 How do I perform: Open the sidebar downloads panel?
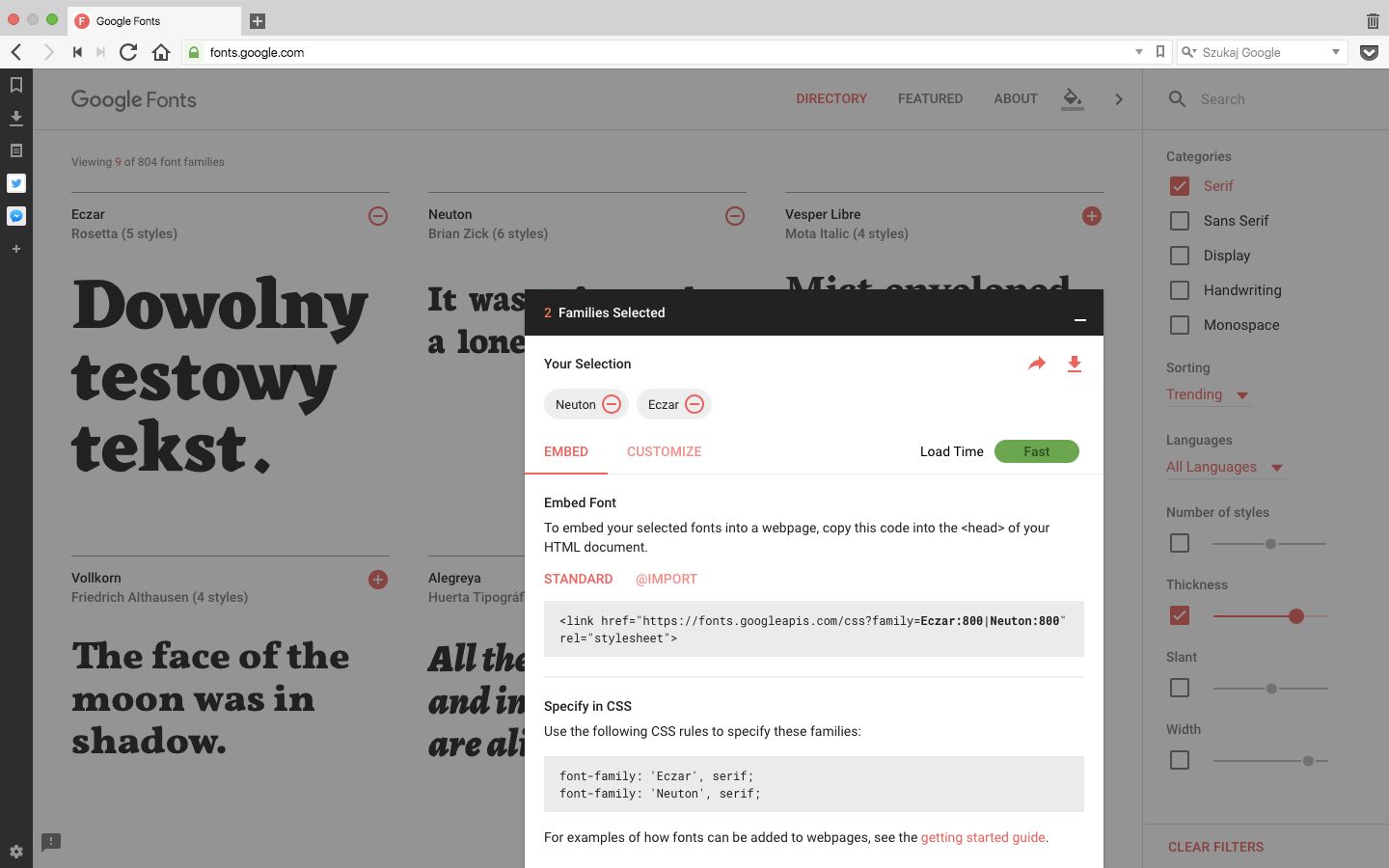[16, 118]
